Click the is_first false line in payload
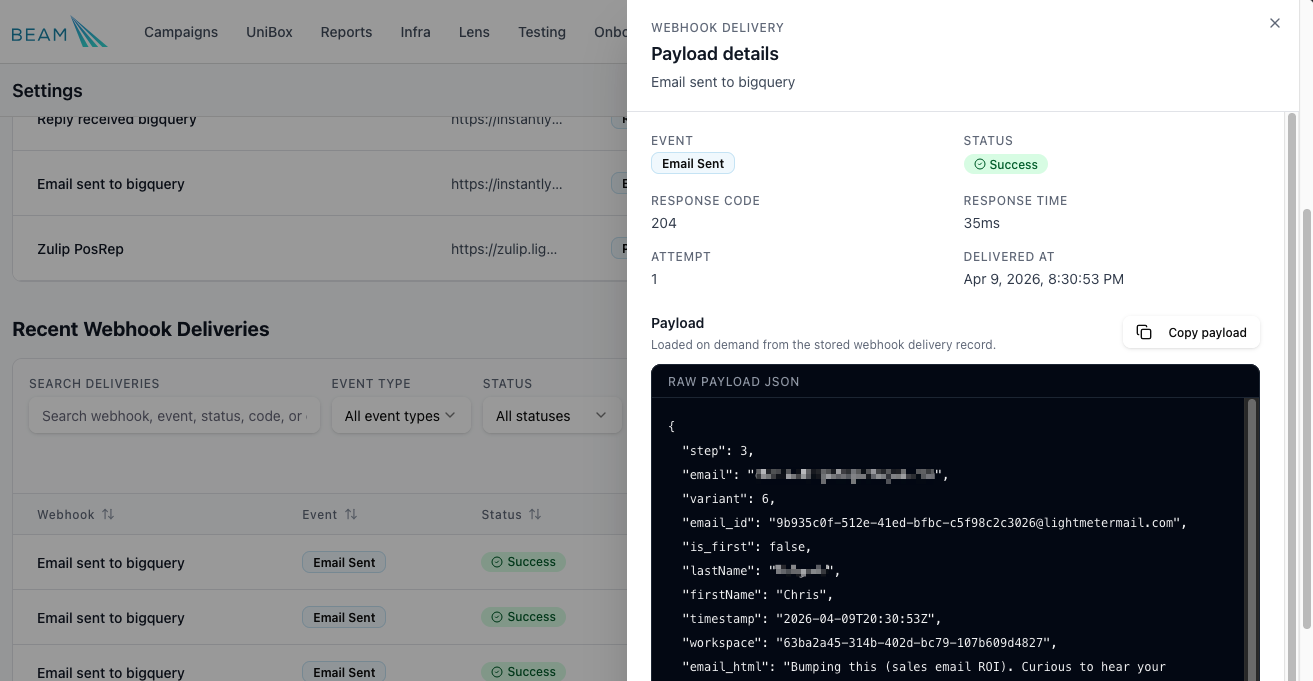The height and width of the screenshot is (681, 1313). point(747,547)
